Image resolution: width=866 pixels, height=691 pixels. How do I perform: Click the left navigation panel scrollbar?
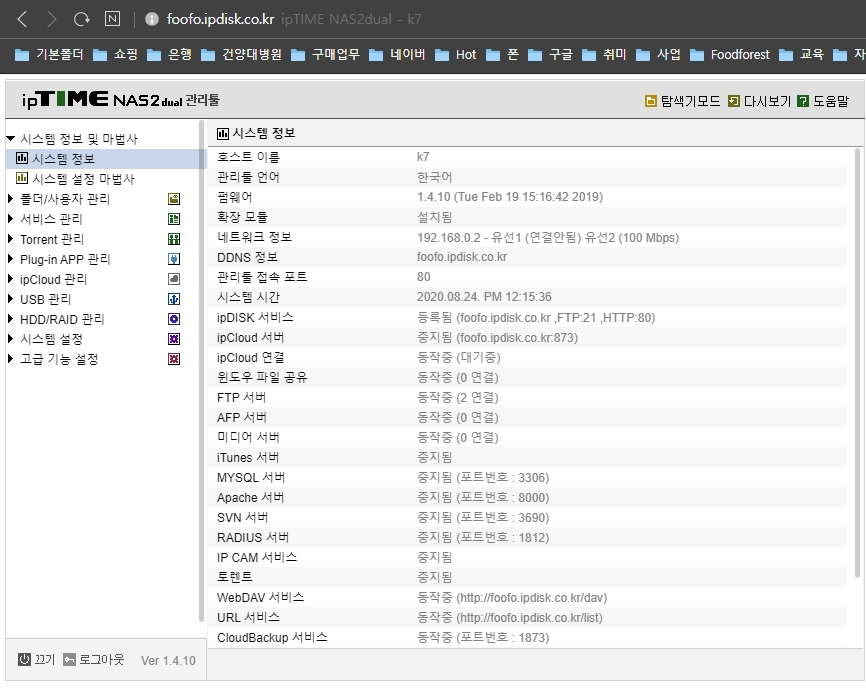click(201, 370)
